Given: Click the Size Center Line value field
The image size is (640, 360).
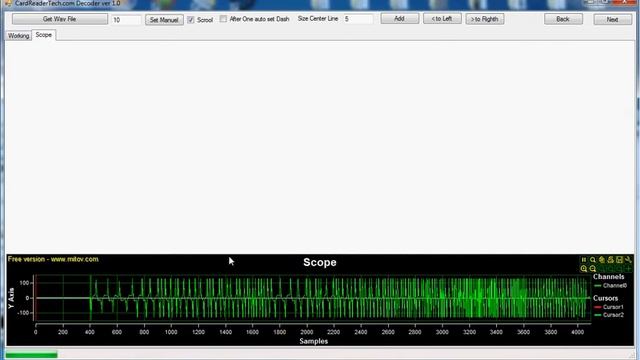Looking at the screenshot, I should coord(358,19).
